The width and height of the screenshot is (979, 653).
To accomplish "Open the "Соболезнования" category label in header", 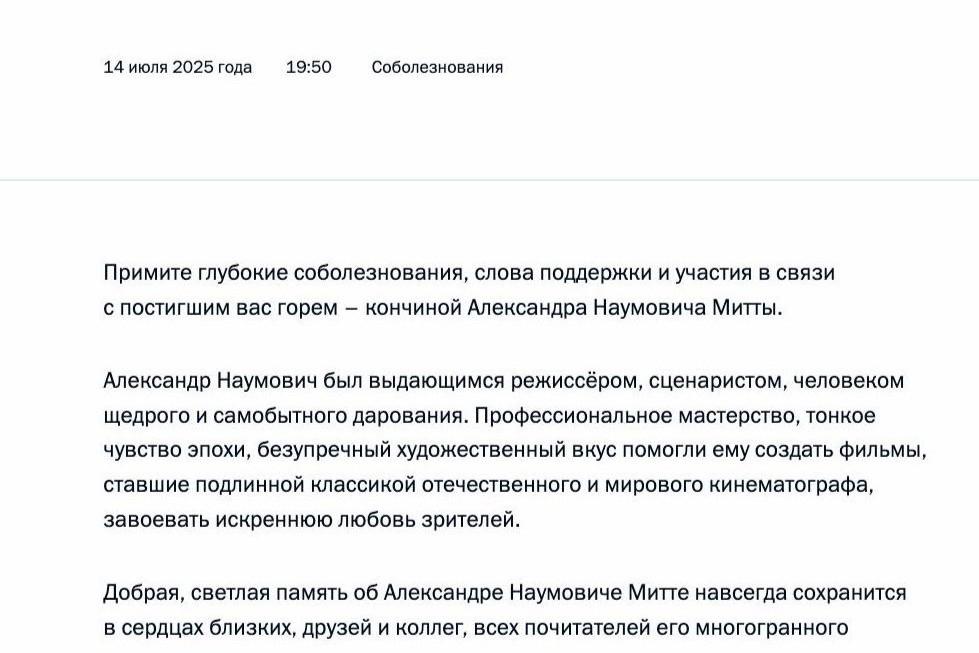I will tap(437, 68).
